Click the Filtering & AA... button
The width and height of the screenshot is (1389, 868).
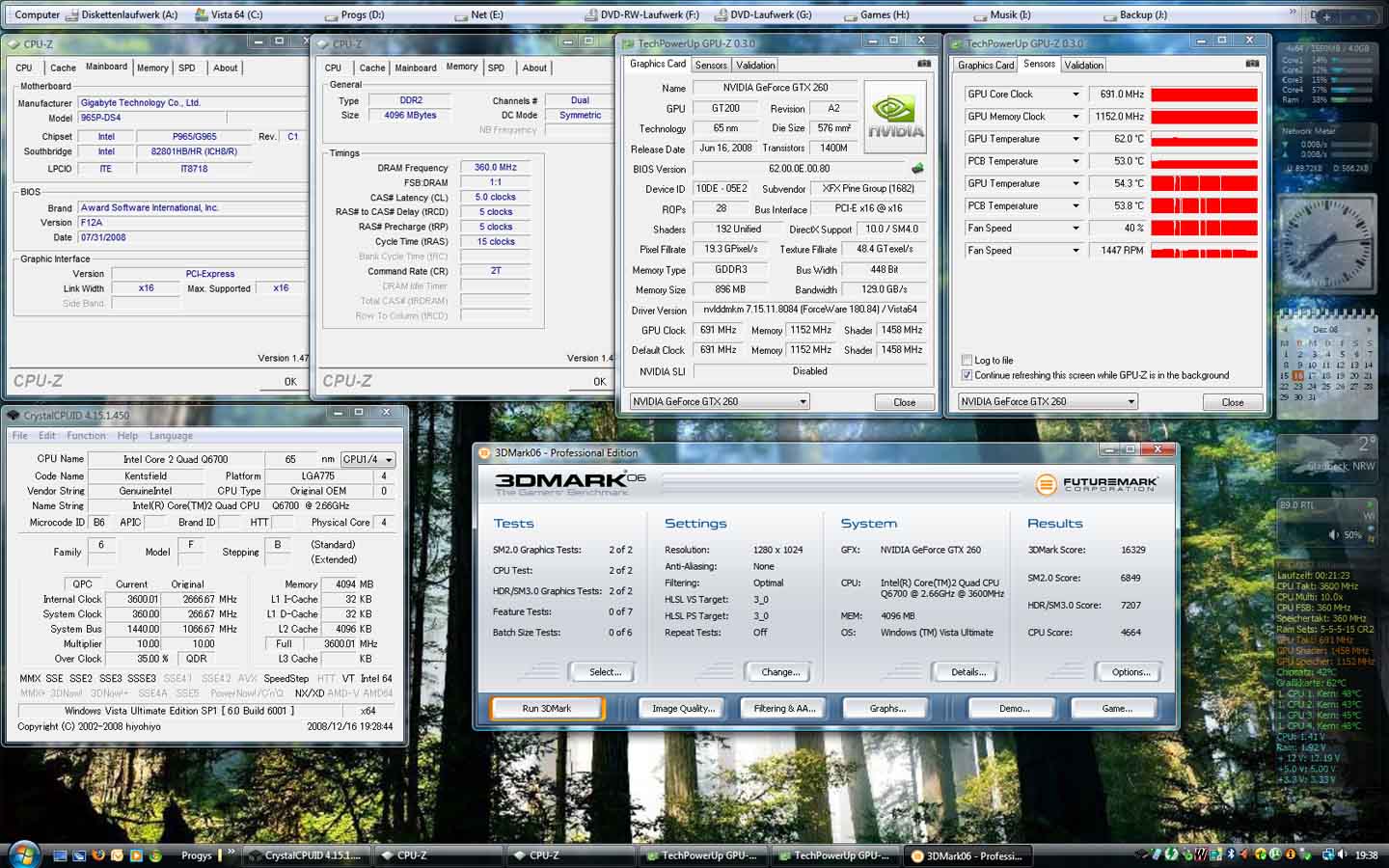(x=784, y=708)
